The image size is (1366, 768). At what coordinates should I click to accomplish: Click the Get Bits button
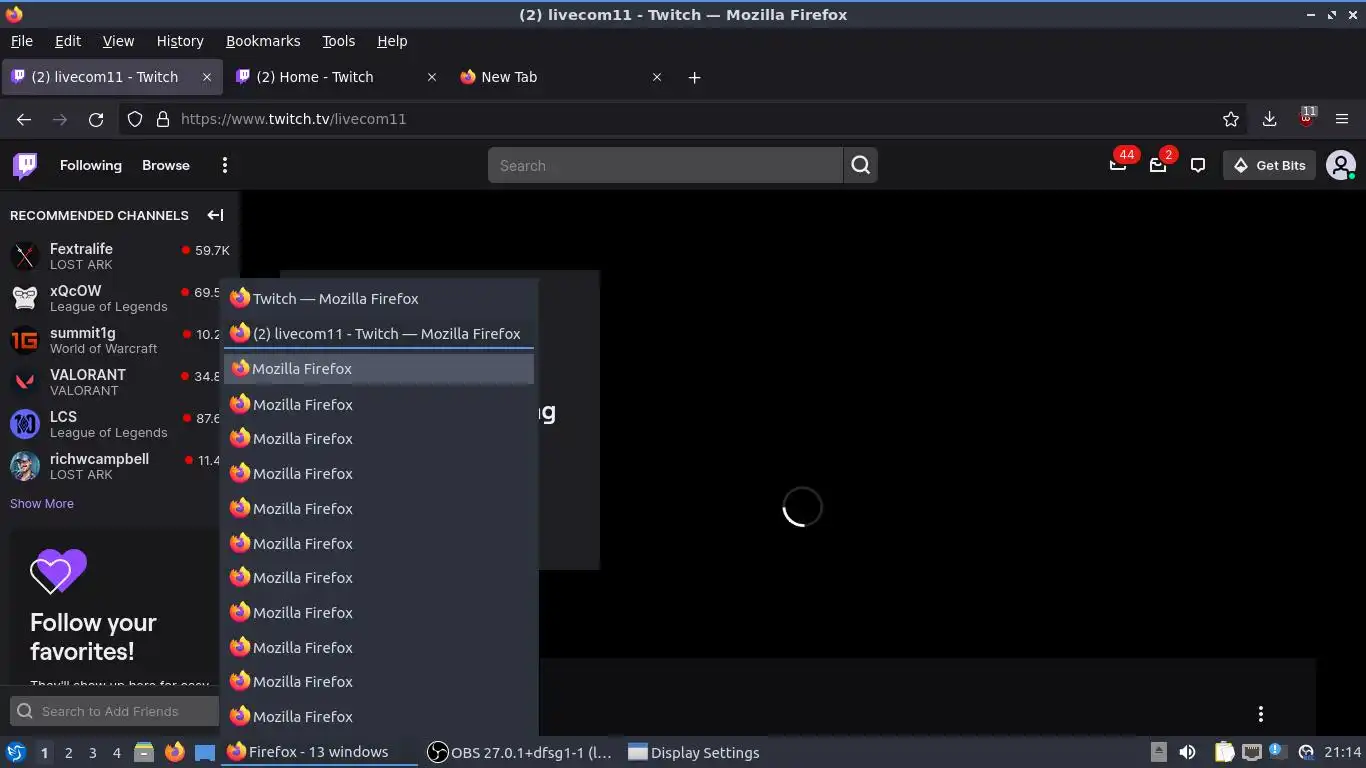pos(1269,165)
